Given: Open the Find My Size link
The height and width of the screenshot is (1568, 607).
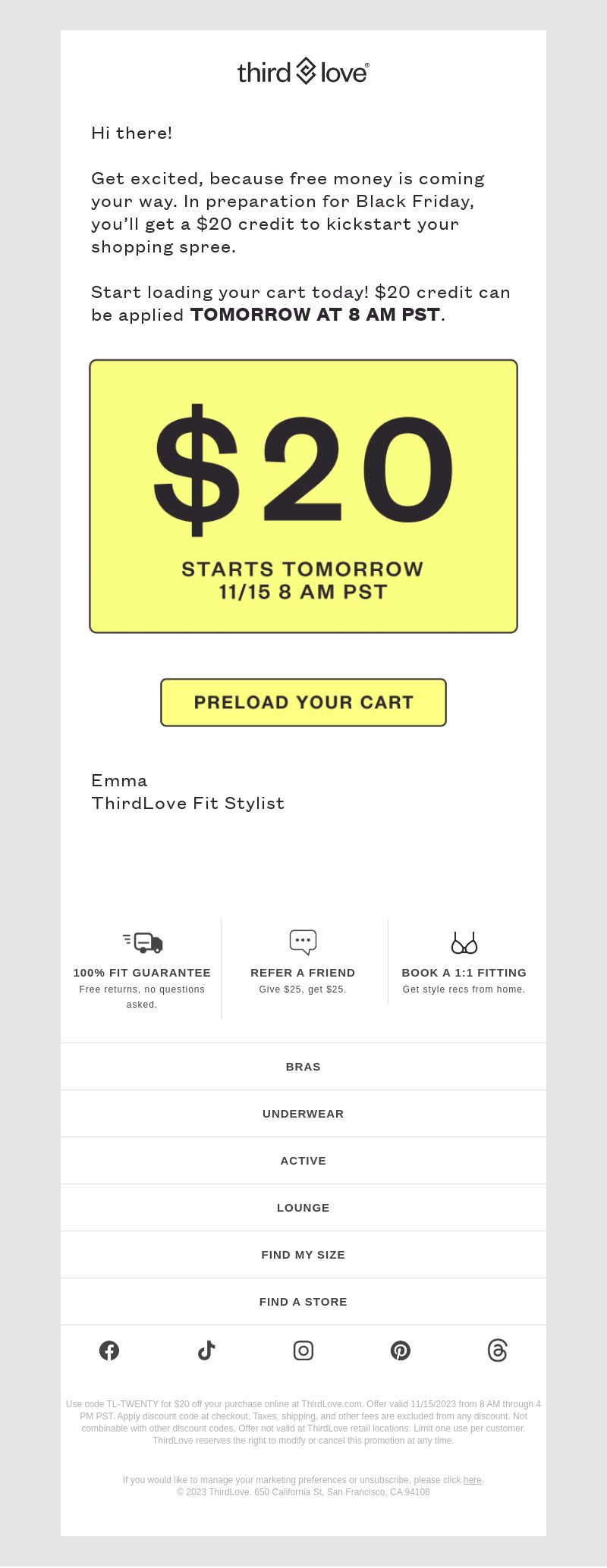Looking at the screenshot, I should pos(303,1255).
